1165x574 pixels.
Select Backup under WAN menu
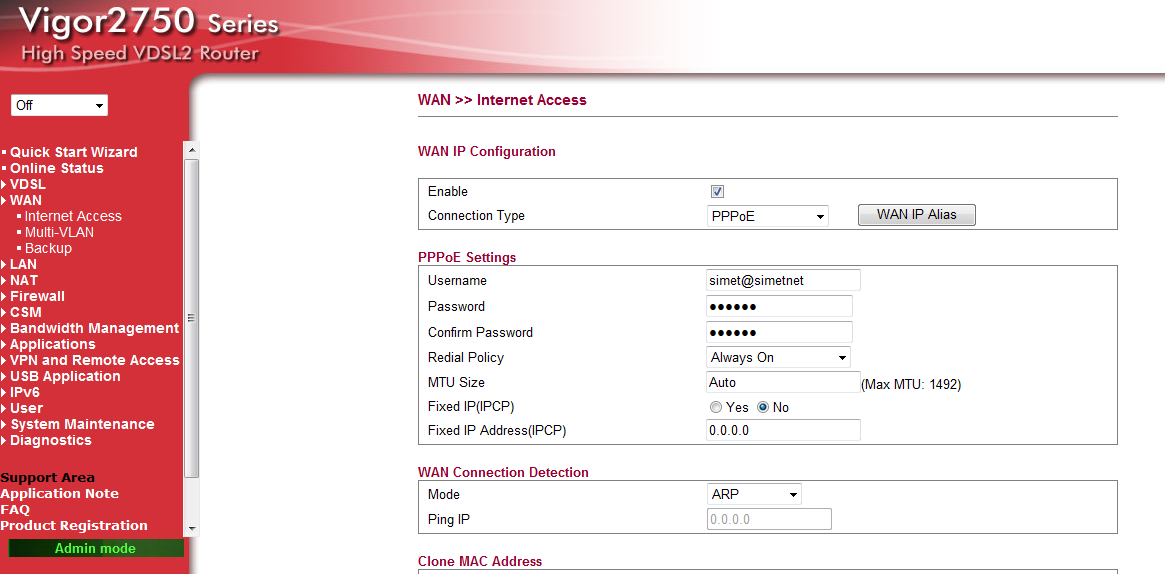[48, 248]
